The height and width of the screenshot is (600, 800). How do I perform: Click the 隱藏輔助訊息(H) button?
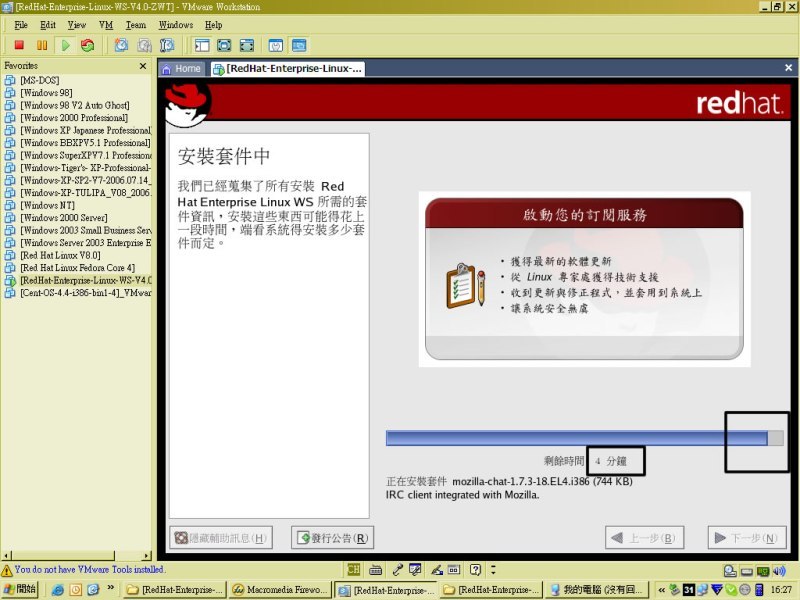(x=221, y=538)
